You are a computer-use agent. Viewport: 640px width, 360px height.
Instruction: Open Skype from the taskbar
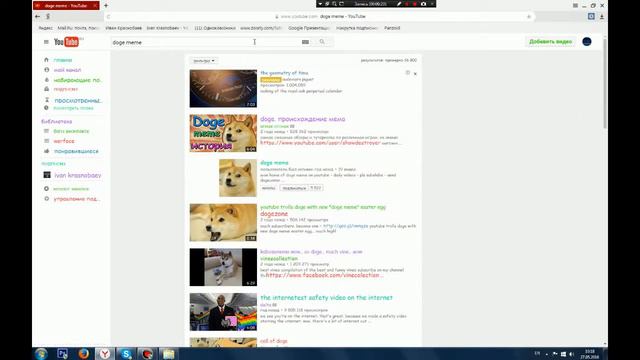(x=126, y=354)
